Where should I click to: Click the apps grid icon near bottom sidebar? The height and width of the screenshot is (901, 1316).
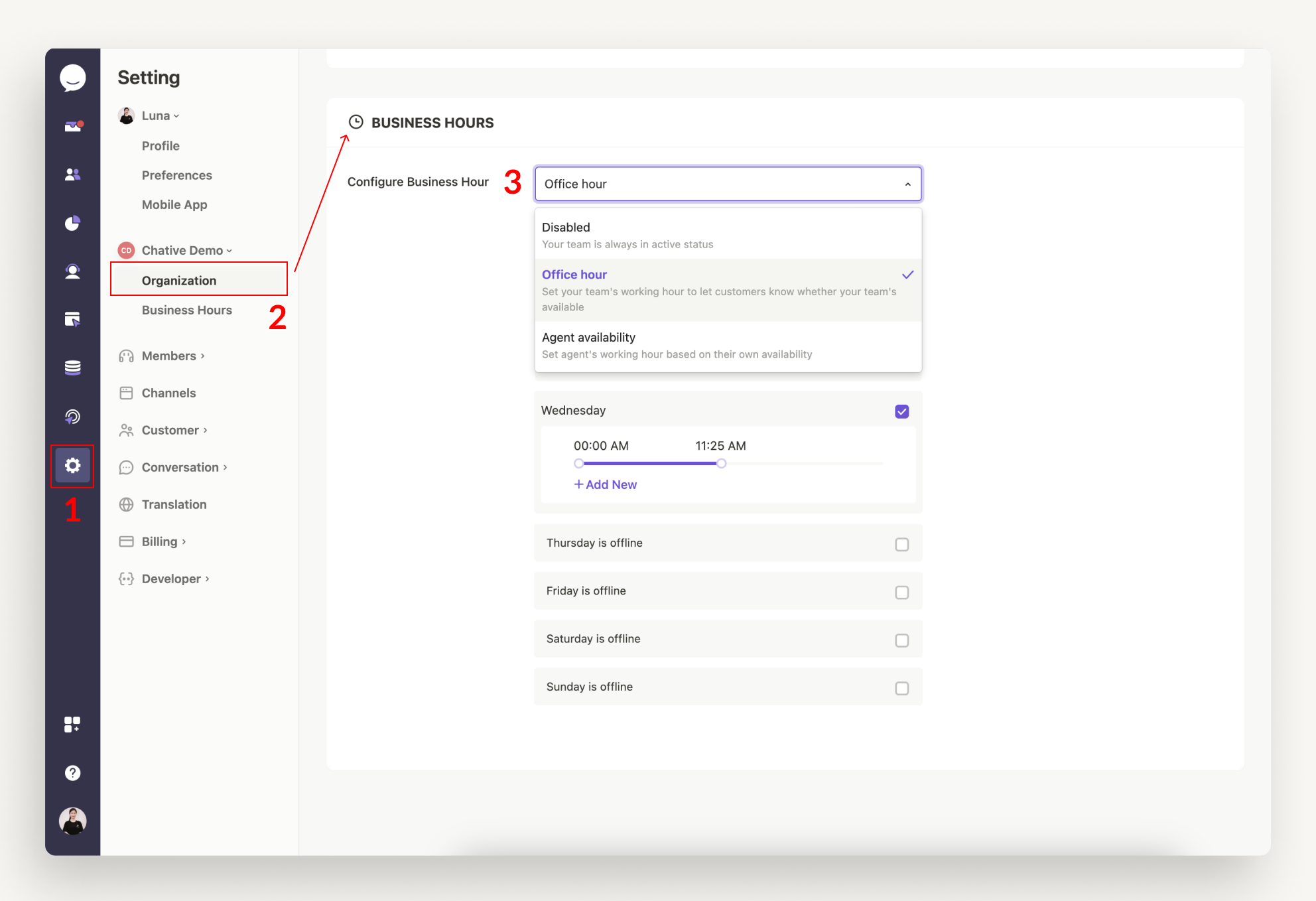pos(72,724)
